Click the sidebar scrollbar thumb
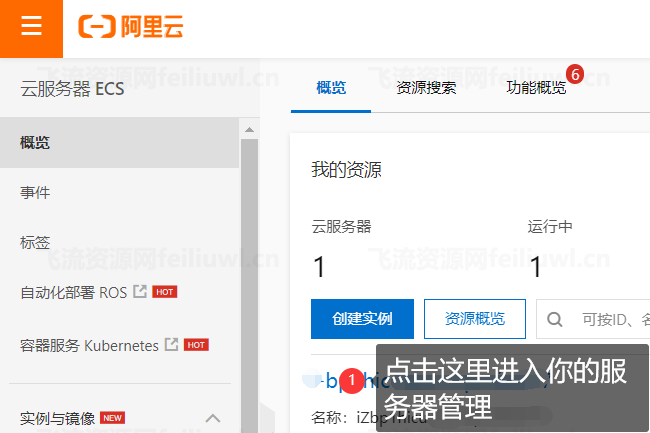This screenshot has height=433, width=650. point(250,286)
